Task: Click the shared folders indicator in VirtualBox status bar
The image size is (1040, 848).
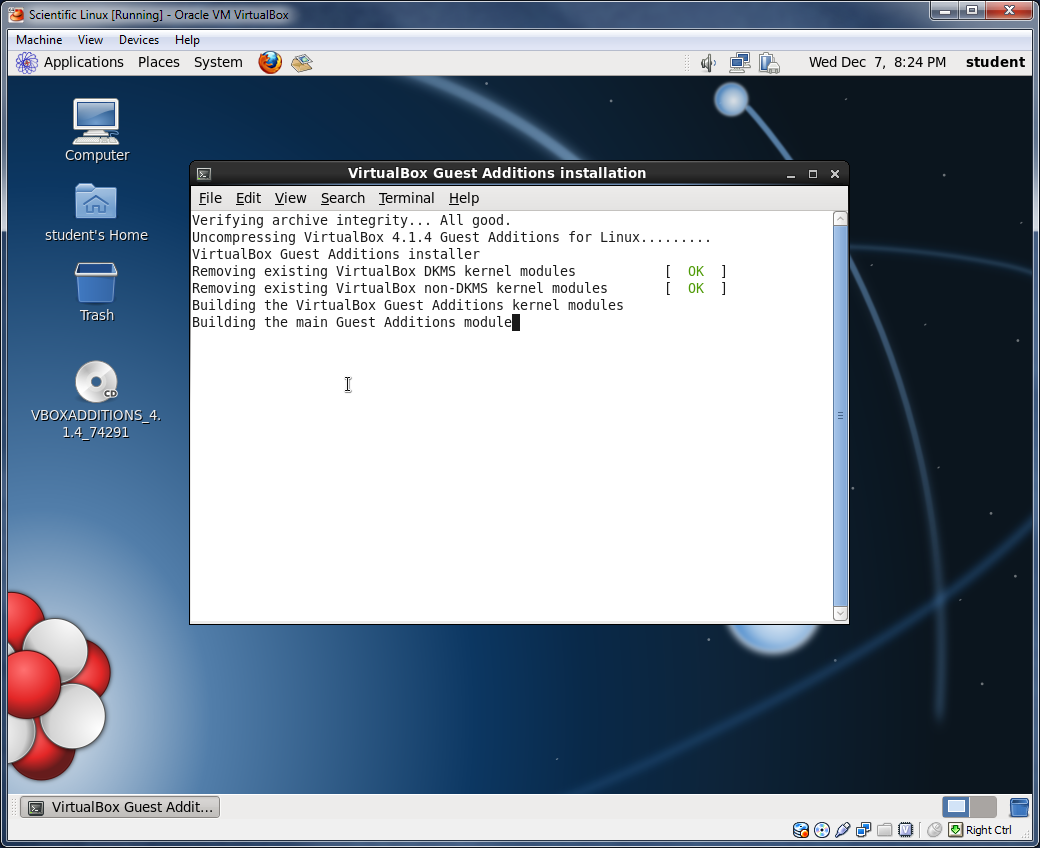Action: click(884, 829)
